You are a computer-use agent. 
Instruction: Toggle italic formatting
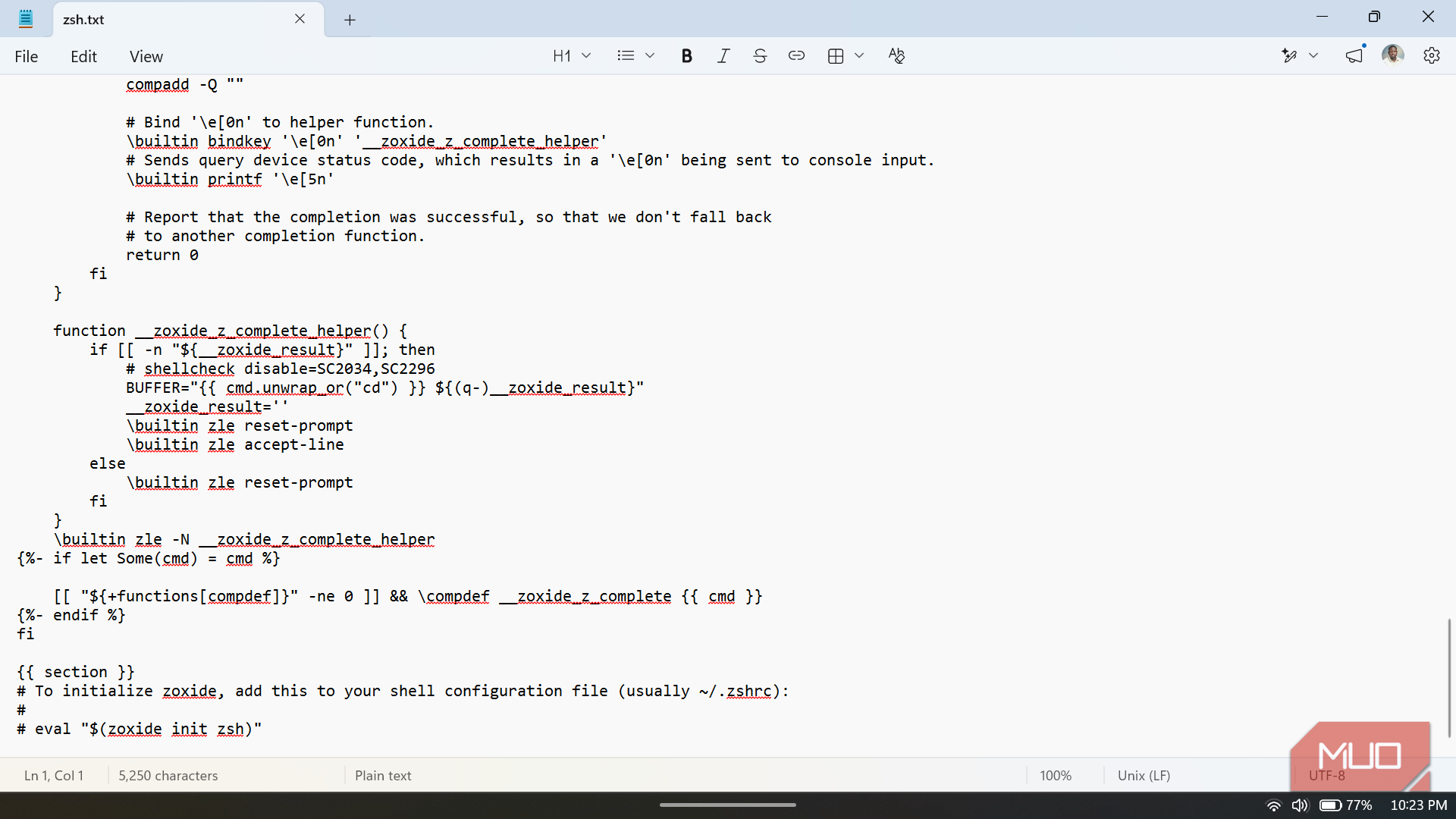coord(723,55)
